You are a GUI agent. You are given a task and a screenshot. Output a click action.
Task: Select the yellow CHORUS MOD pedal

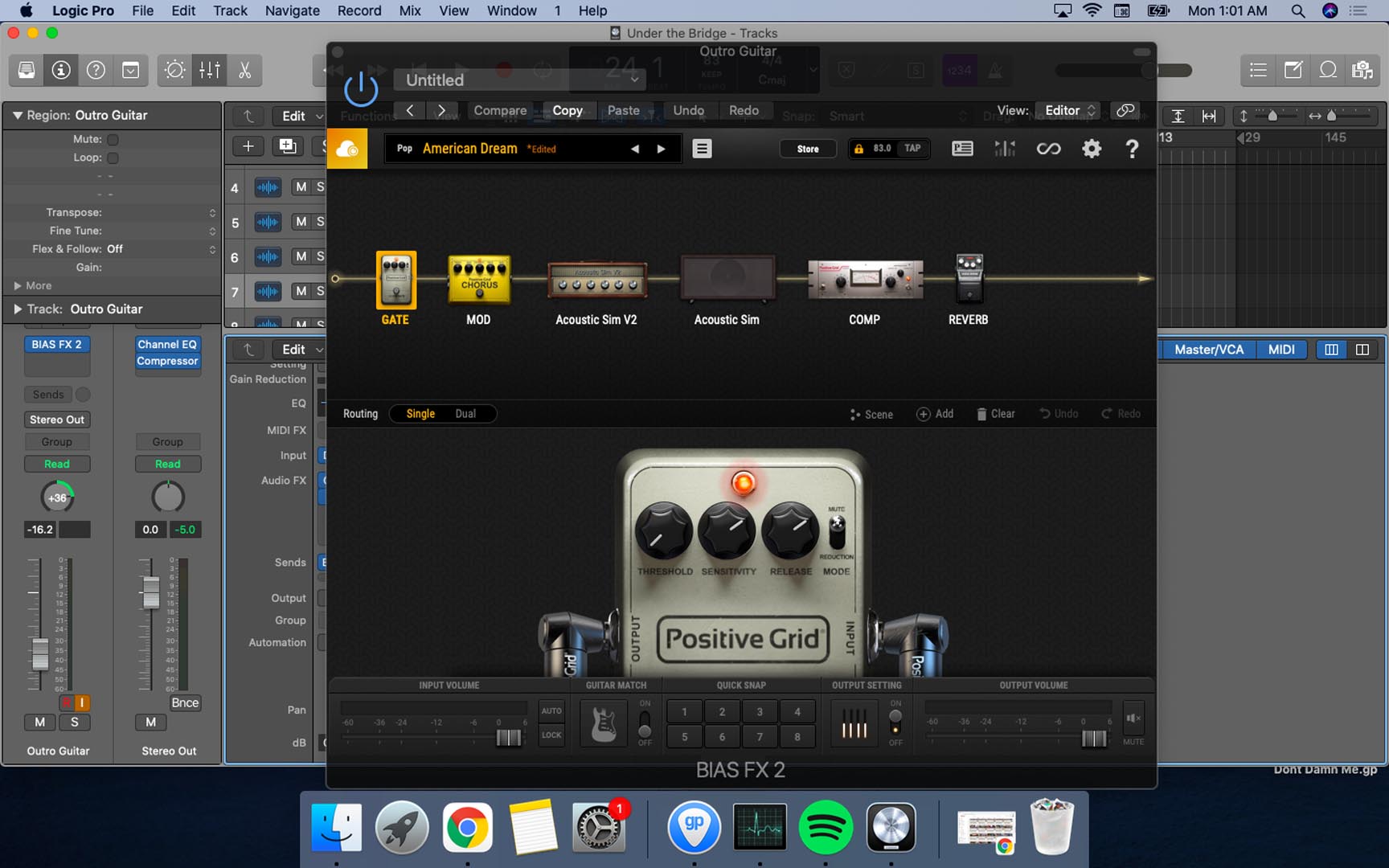coord(478,280)
